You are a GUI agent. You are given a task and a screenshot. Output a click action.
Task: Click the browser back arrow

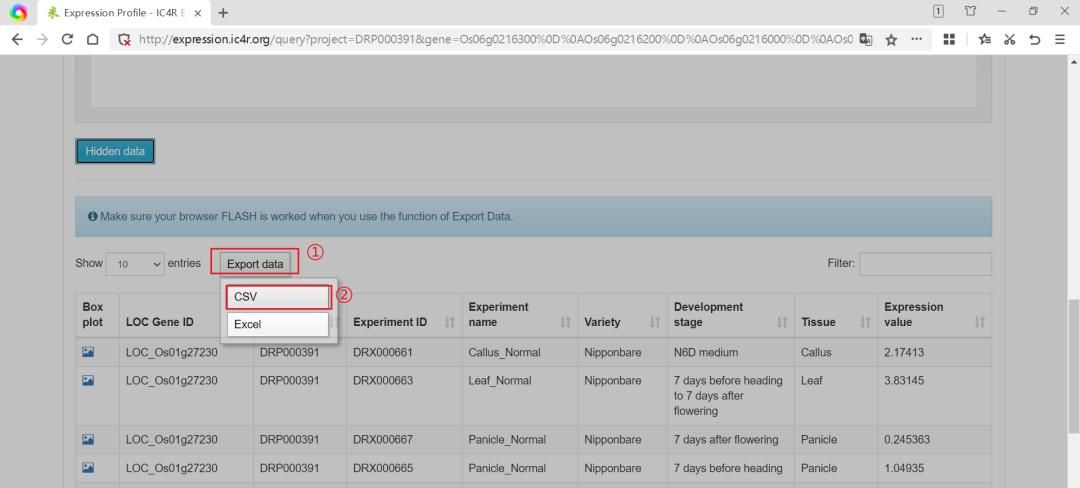click(17, 39)
